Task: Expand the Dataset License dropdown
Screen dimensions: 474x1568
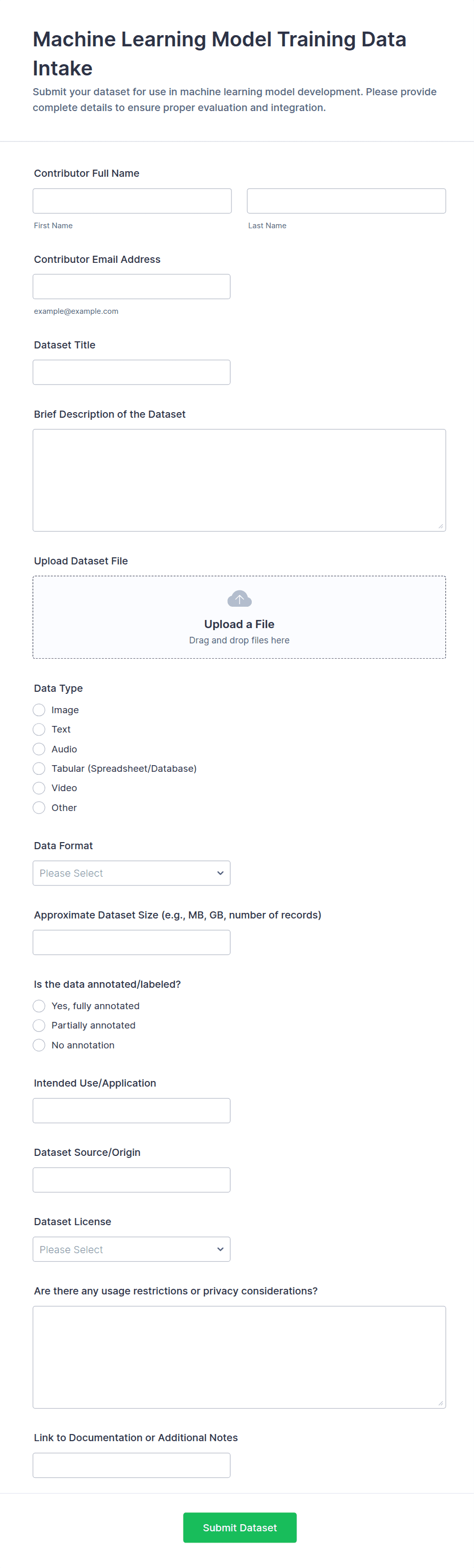Action: 131,1249
